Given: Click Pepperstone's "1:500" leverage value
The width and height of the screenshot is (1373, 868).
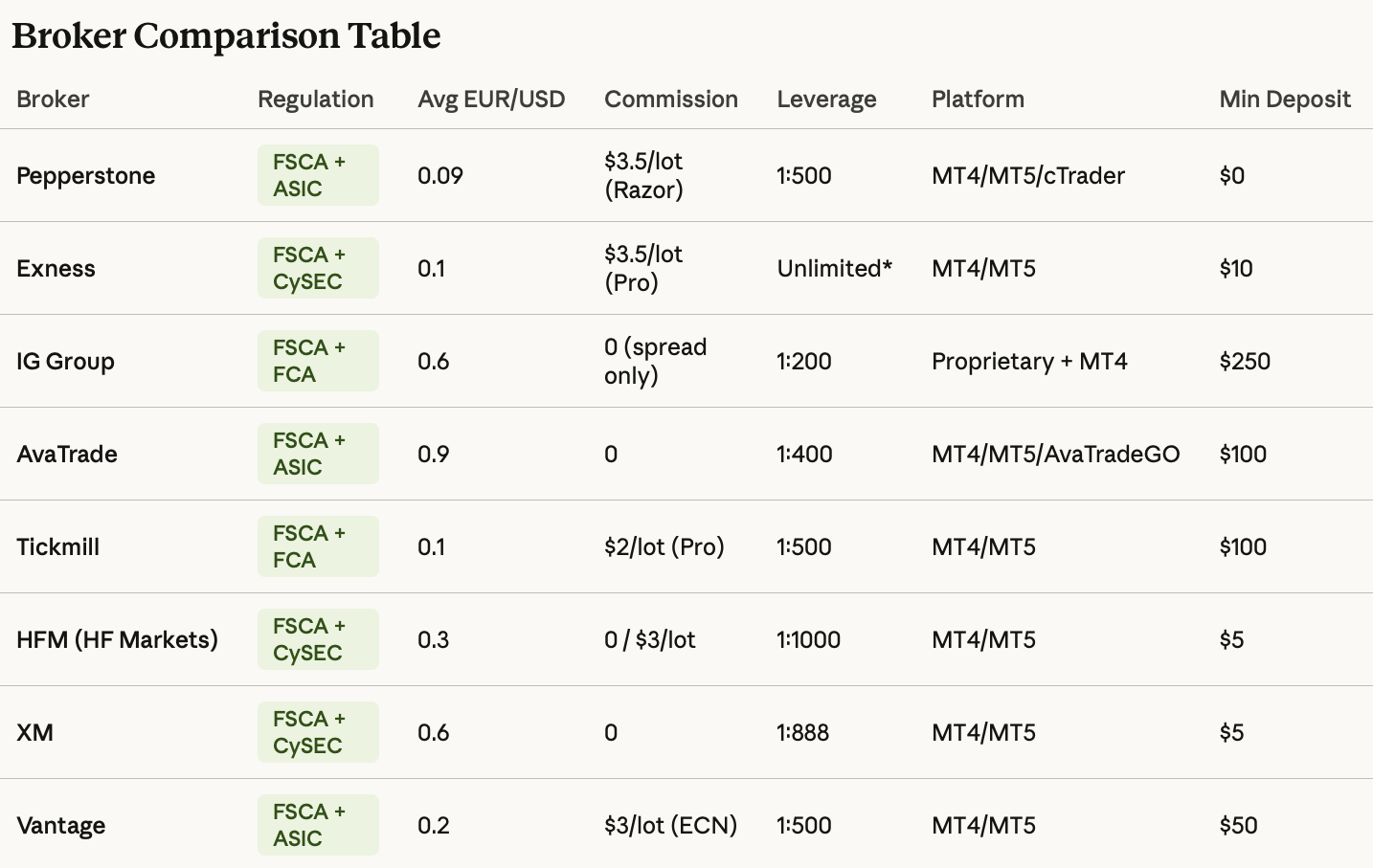Looking at the screenshot, I should 804,176.
